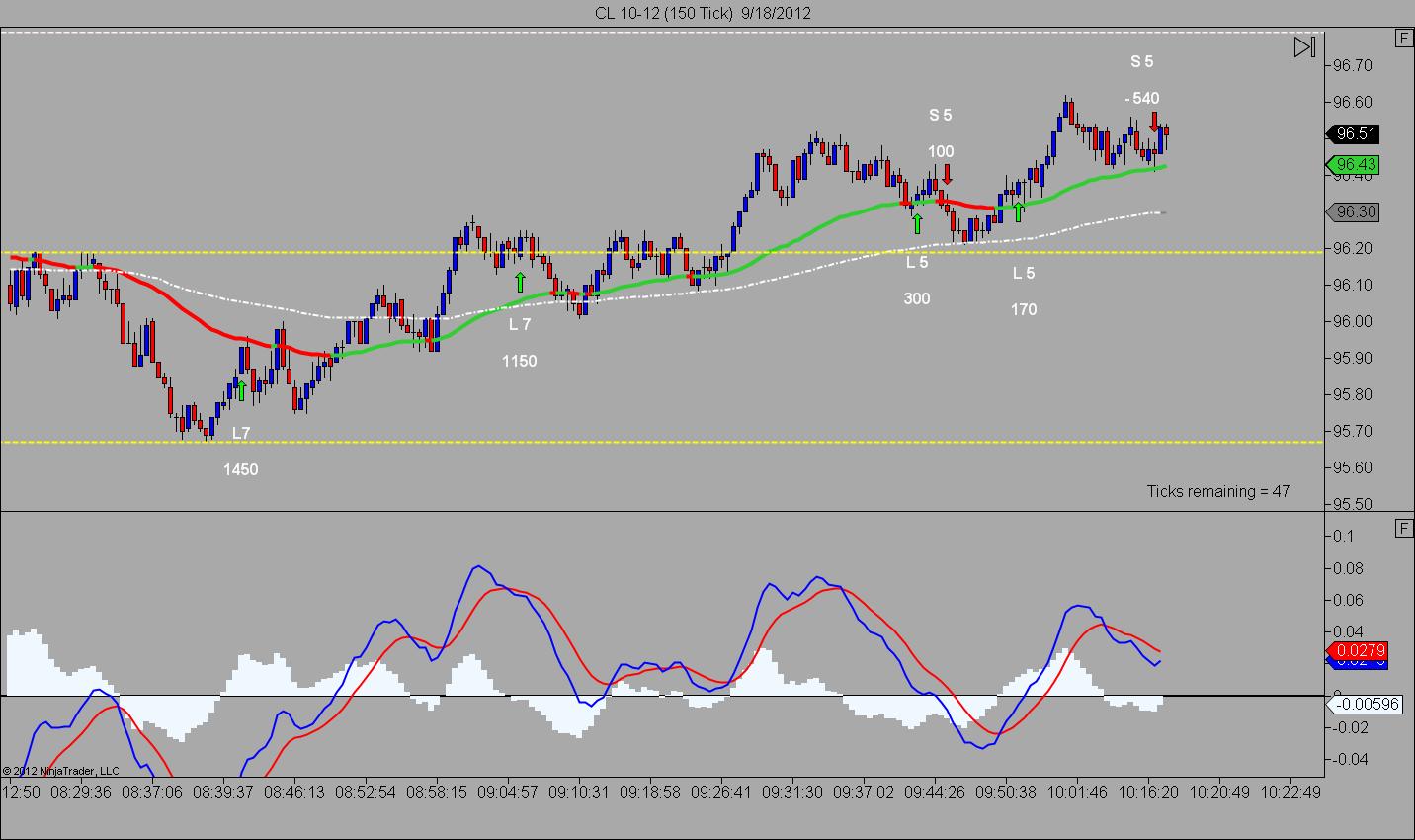Click the 09:10:31 time axis label
Viewport: 1415px width, 840px height.
(579, 792)
